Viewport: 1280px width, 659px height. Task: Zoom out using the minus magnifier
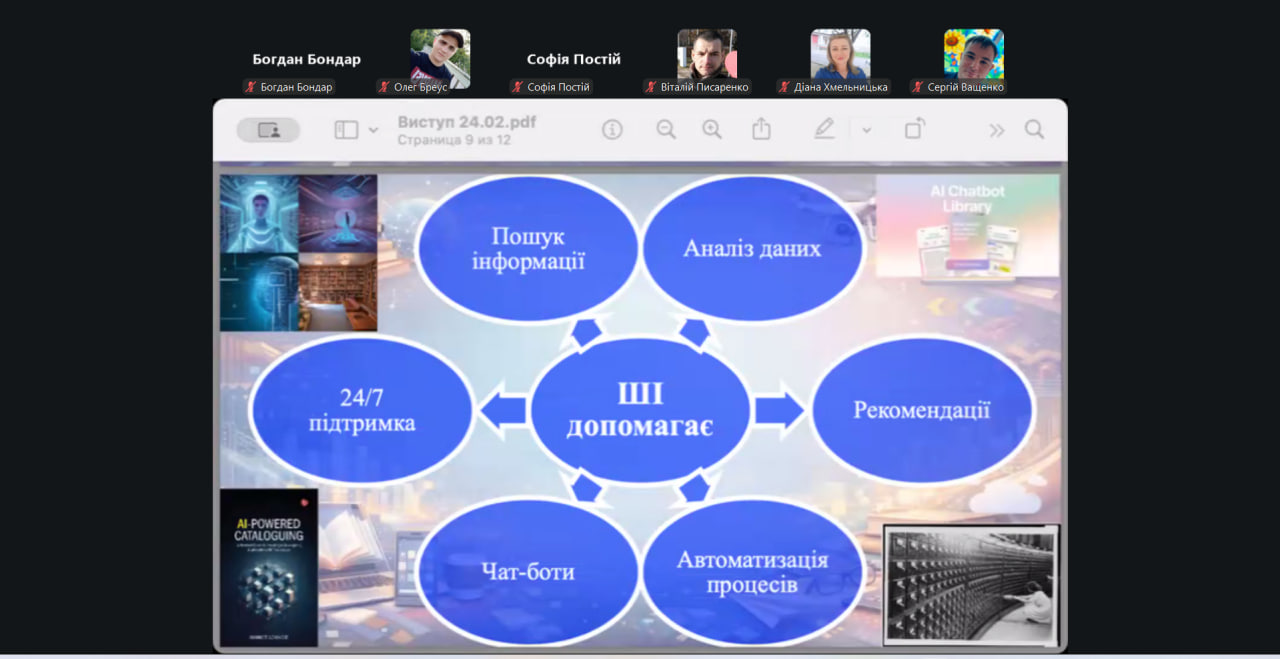click(666, 130)
